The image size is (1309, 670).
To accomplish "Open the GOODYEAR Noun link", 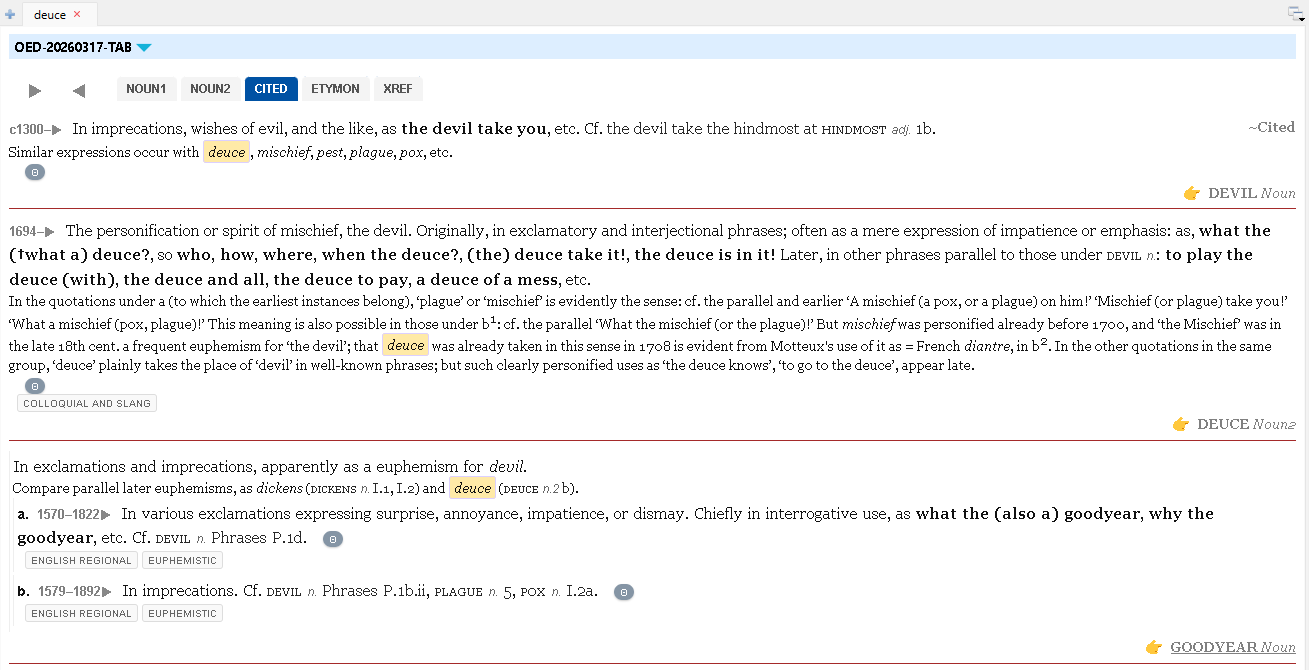I will [x=1233, y=647].
